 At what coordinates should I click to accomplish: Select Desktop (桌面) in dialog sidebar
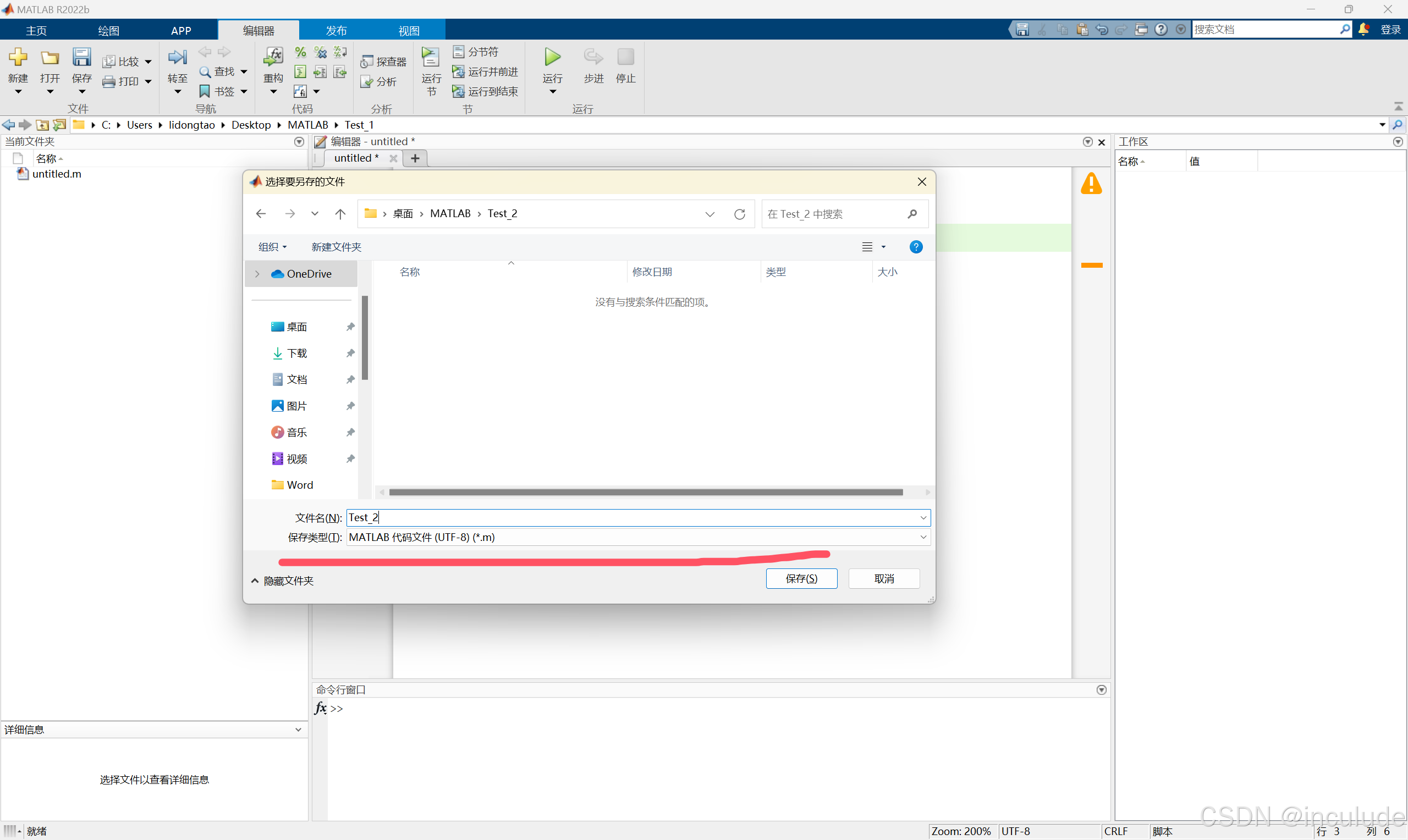click(x=296, y=327)
